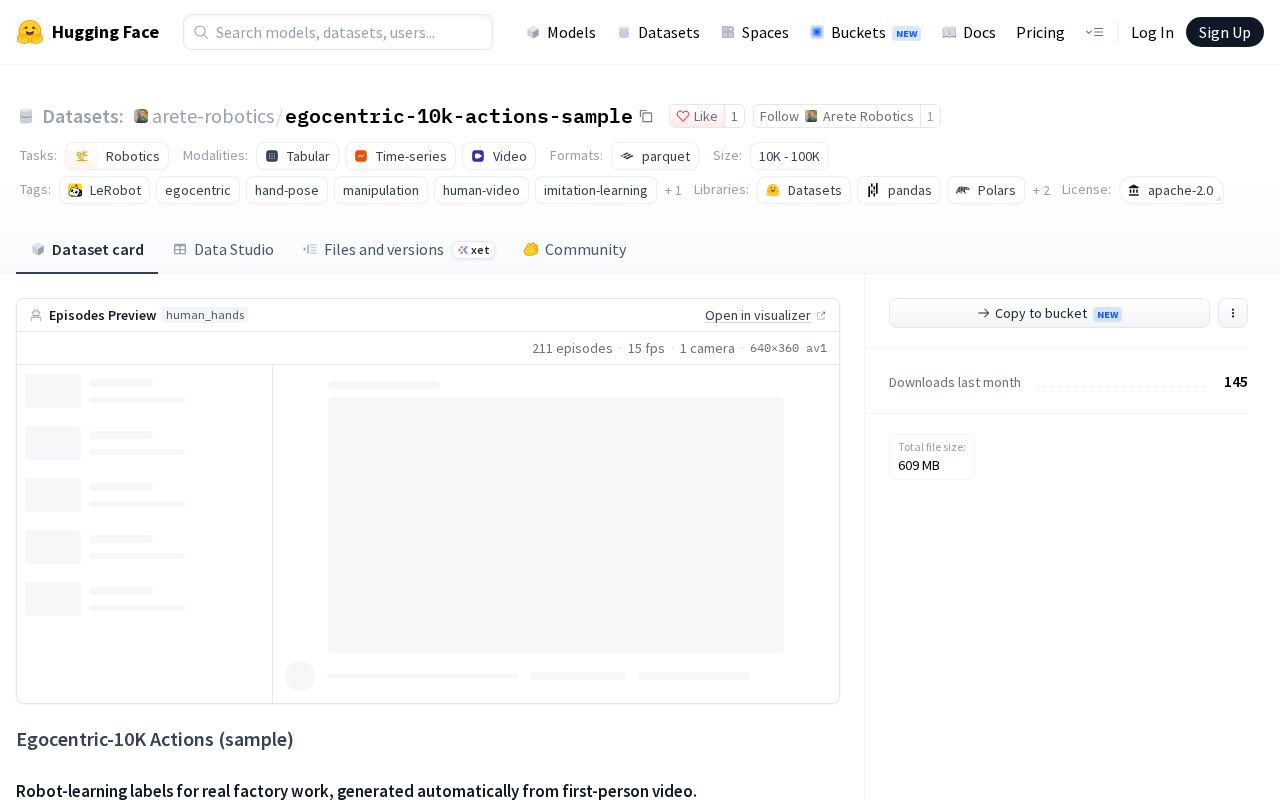
Task: Open Datasets in the top navigation
Action: [658, 32]
